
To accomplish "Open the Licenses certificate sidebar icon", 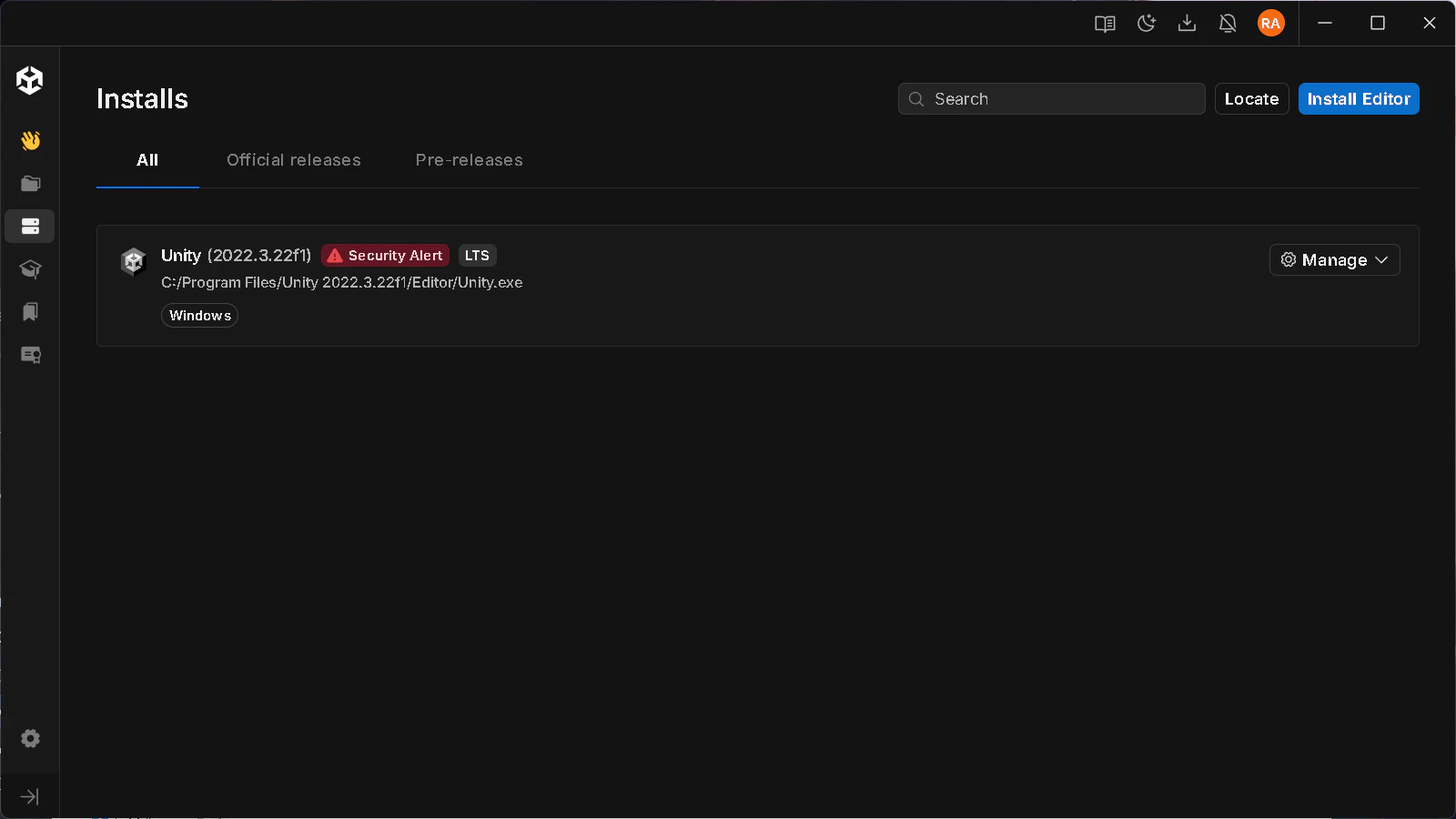I will 30,355.
